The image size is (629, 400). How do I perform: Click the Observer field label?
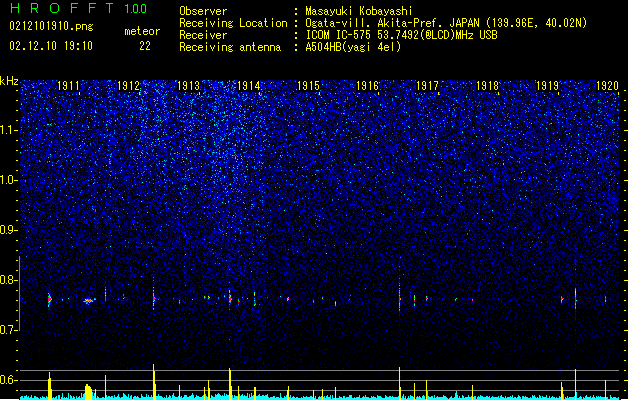203,11
